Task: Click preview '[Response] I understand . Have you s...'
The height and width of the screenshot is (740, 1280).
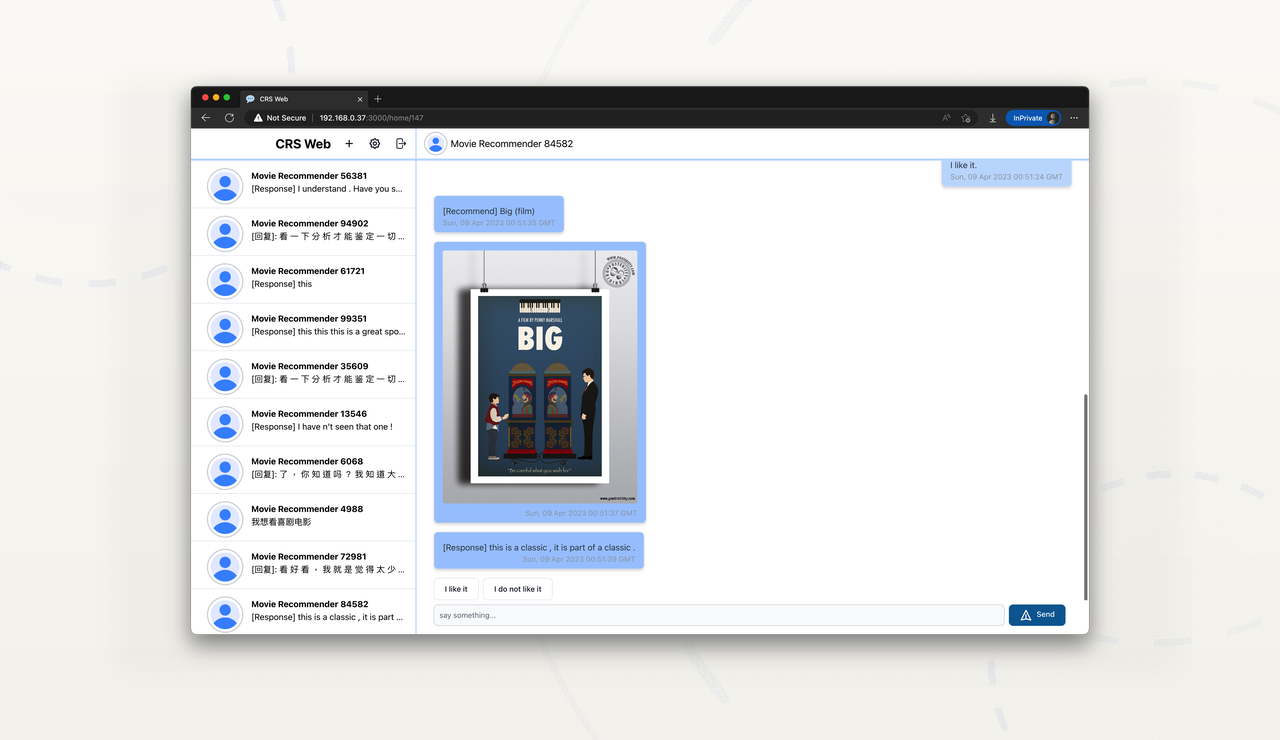Action: coord(327,188)
